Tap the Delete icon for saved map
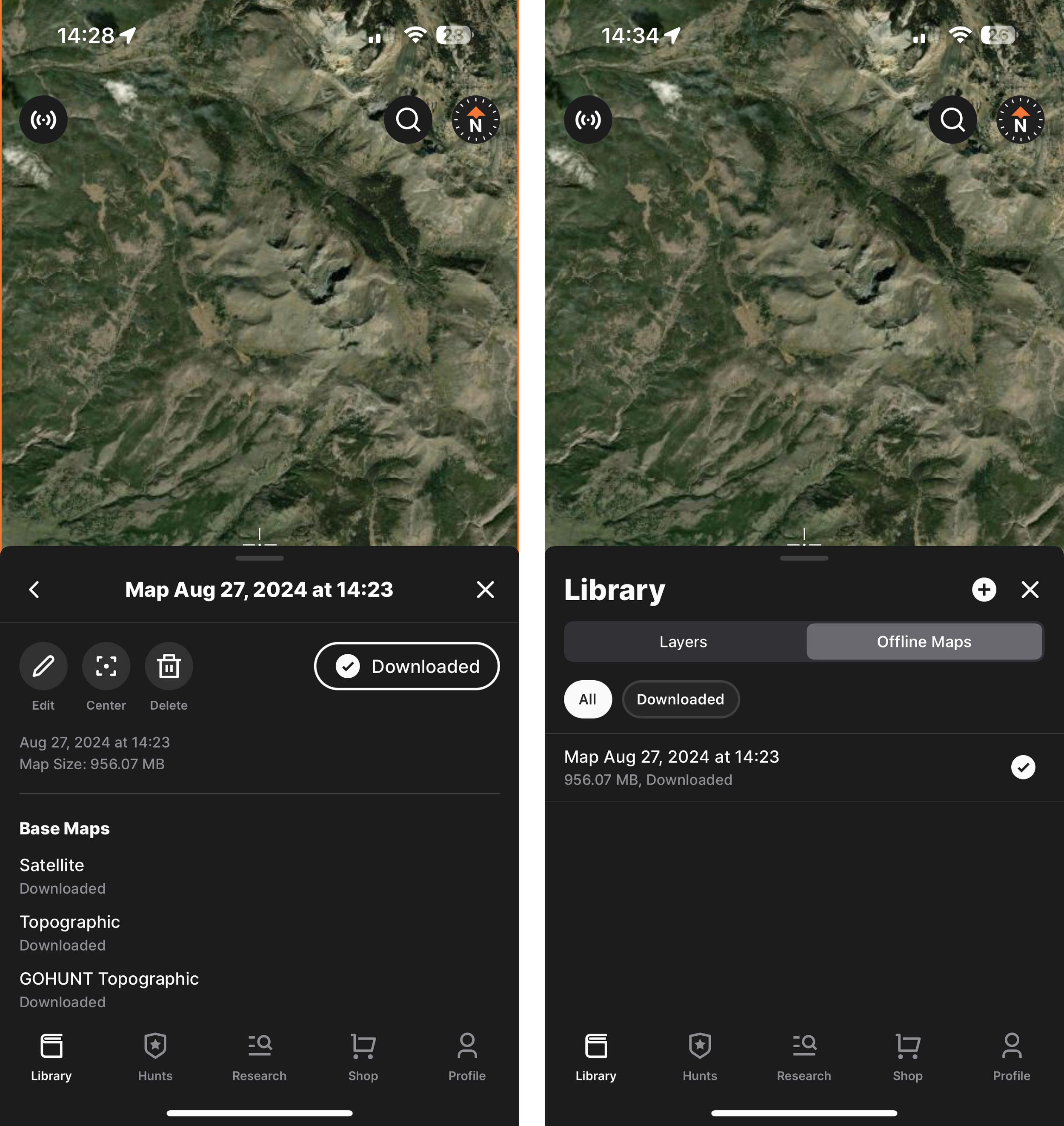This screenshot has height=1126, width=1064. 168,666
